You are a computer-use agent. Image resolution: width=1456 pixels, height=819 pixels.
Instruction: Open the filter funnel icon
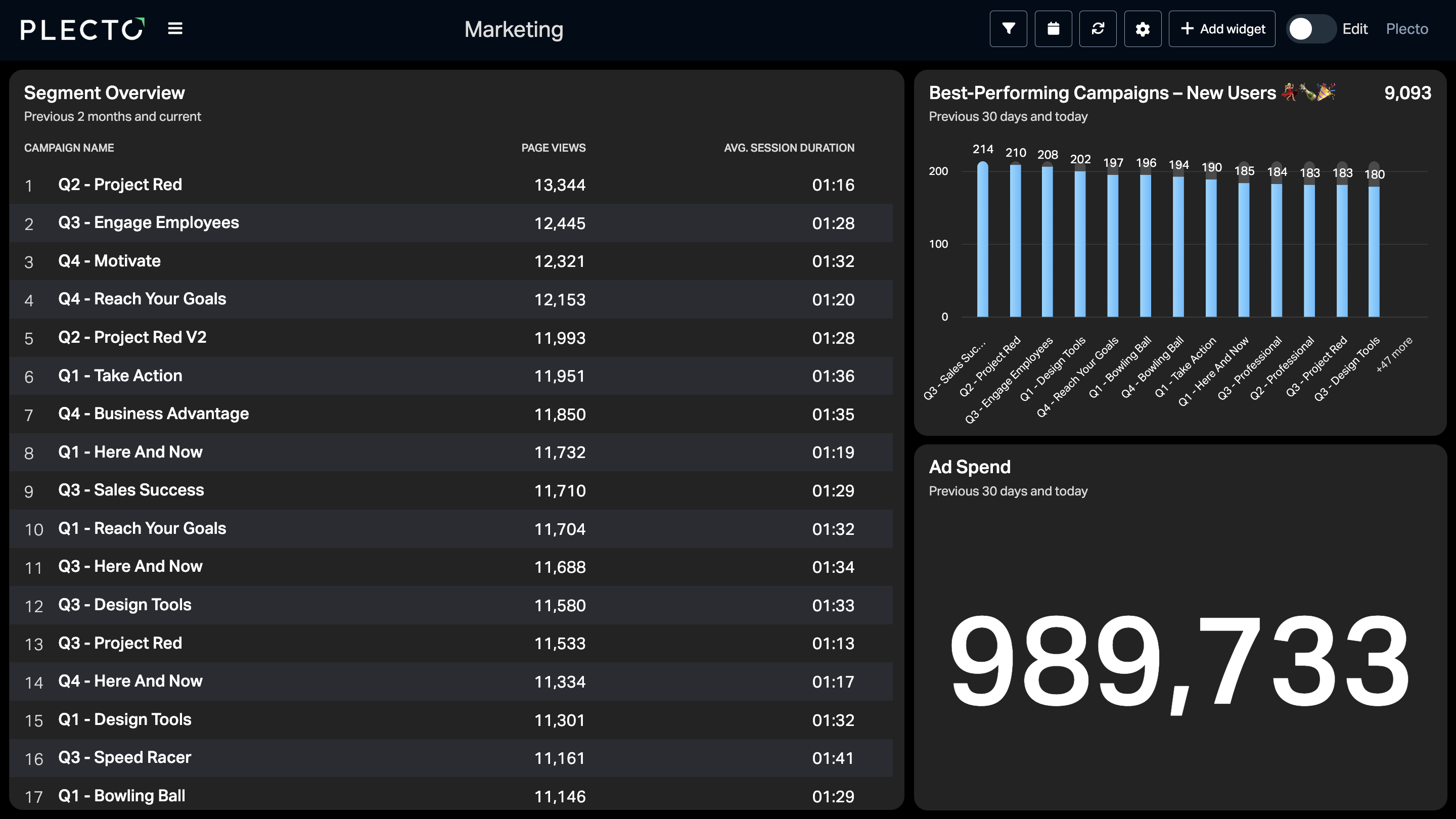click(x=1009, y=29)
